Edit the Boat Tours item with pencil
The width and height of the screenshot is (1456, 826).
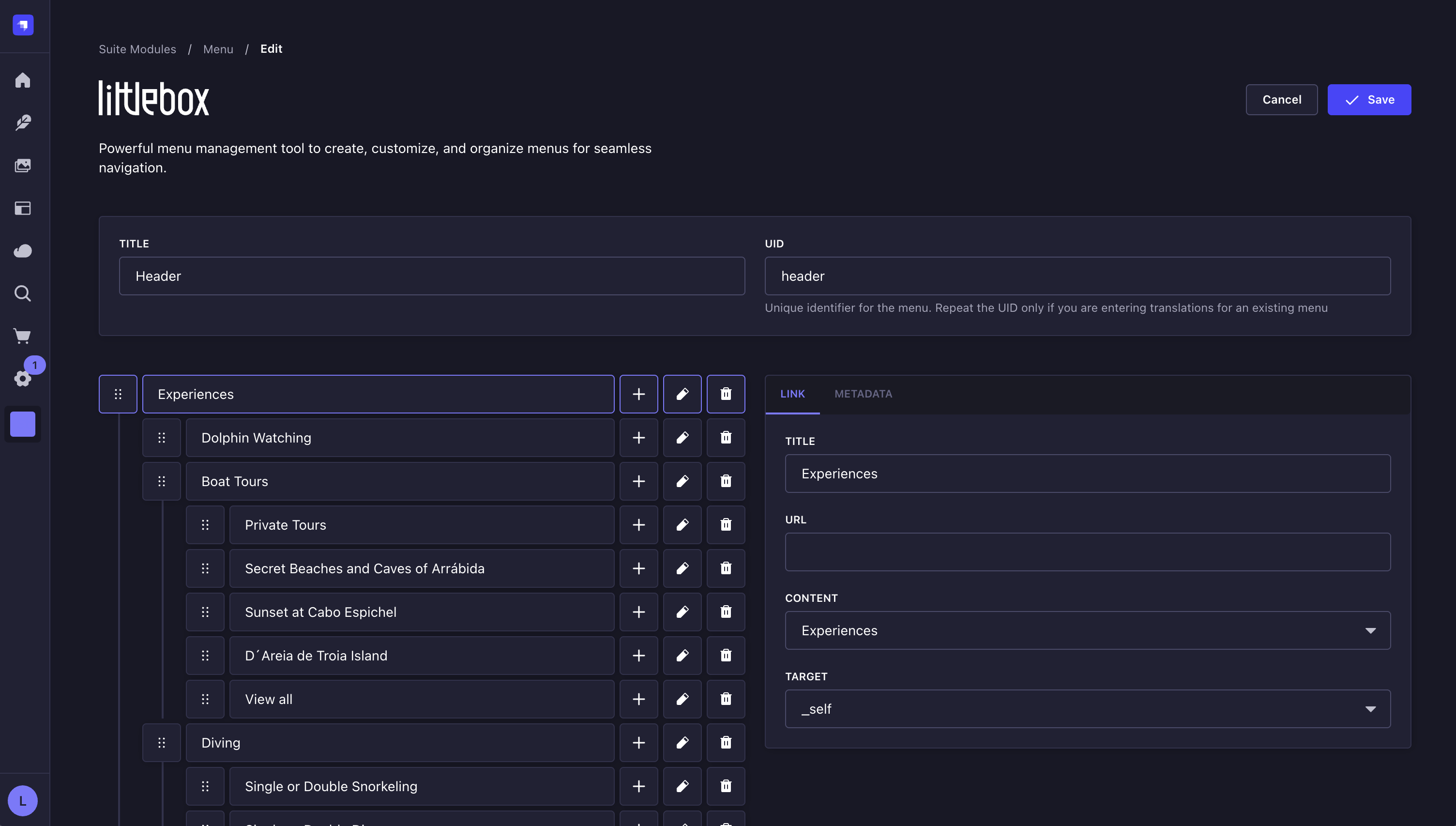click(682, 481)
